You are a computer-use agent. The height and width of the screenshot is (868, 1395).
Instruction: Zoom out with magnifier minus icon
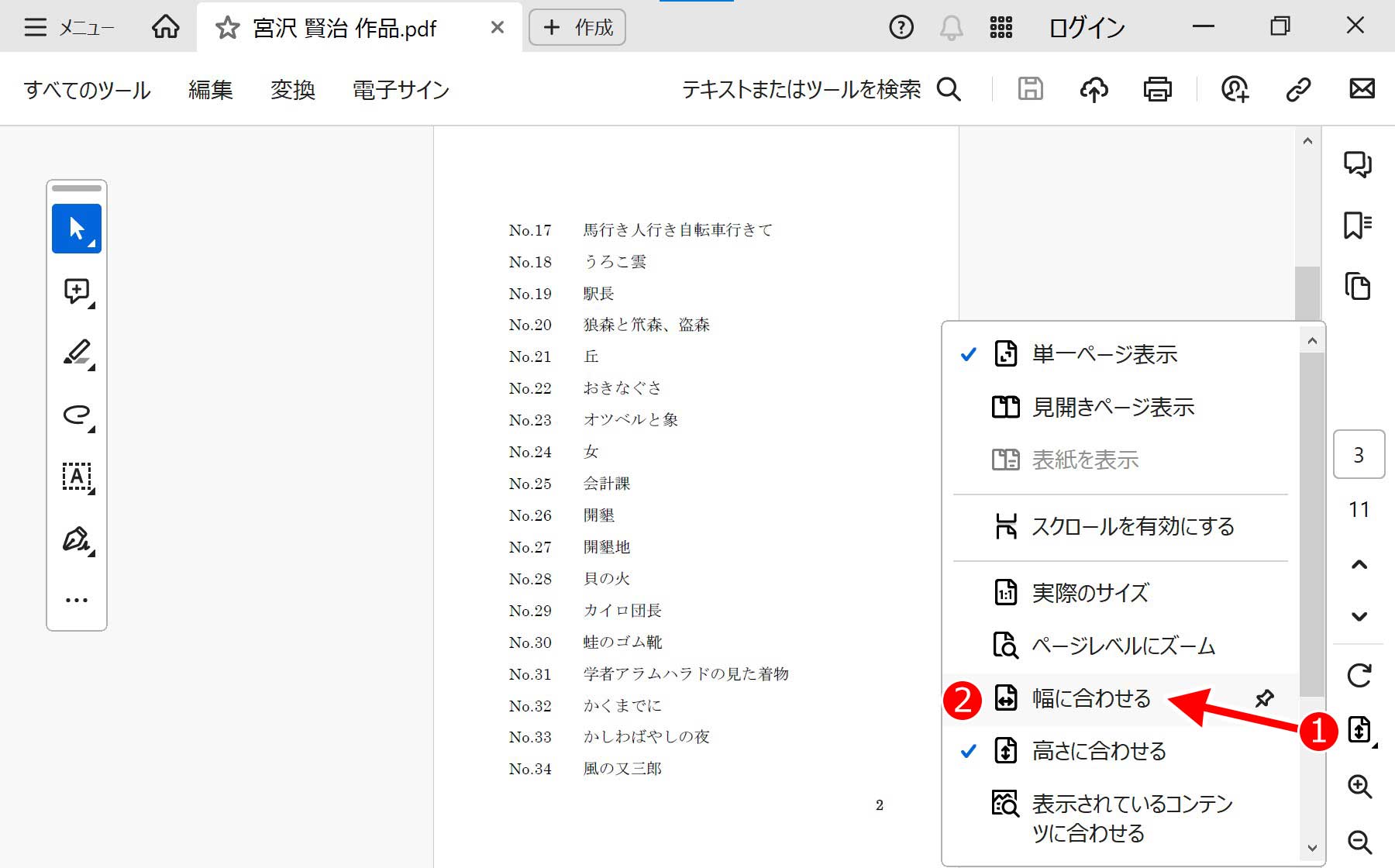click(1359, 842)
